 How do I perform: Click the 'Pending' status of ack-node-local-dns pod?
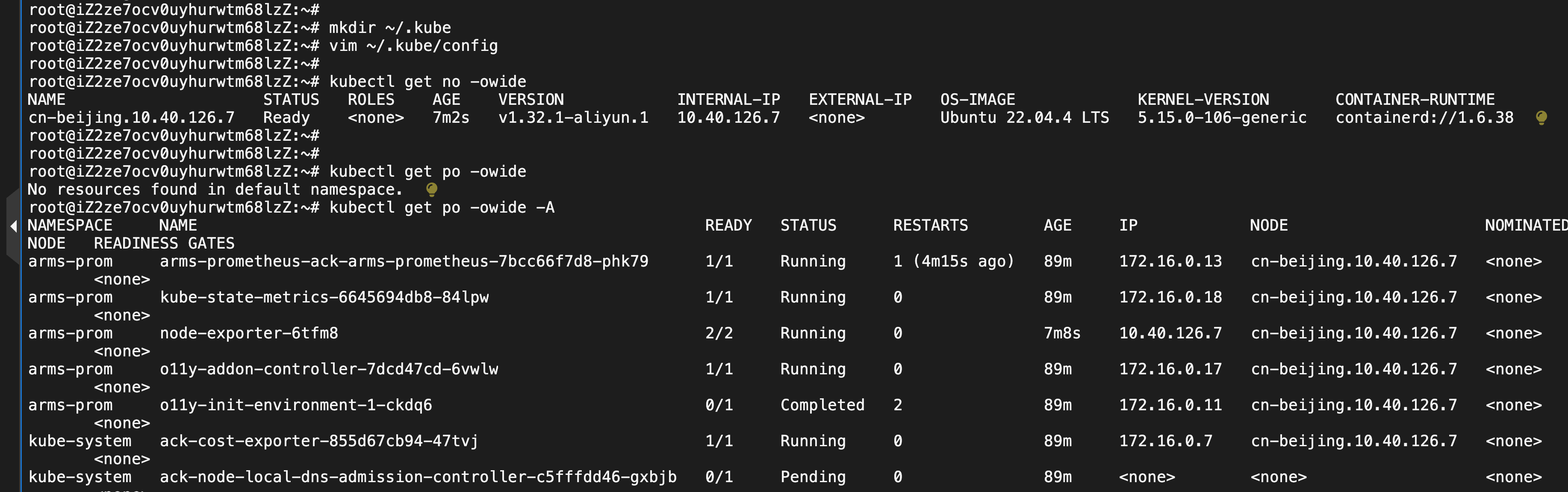pyautogui.click(x=813, y=477)
